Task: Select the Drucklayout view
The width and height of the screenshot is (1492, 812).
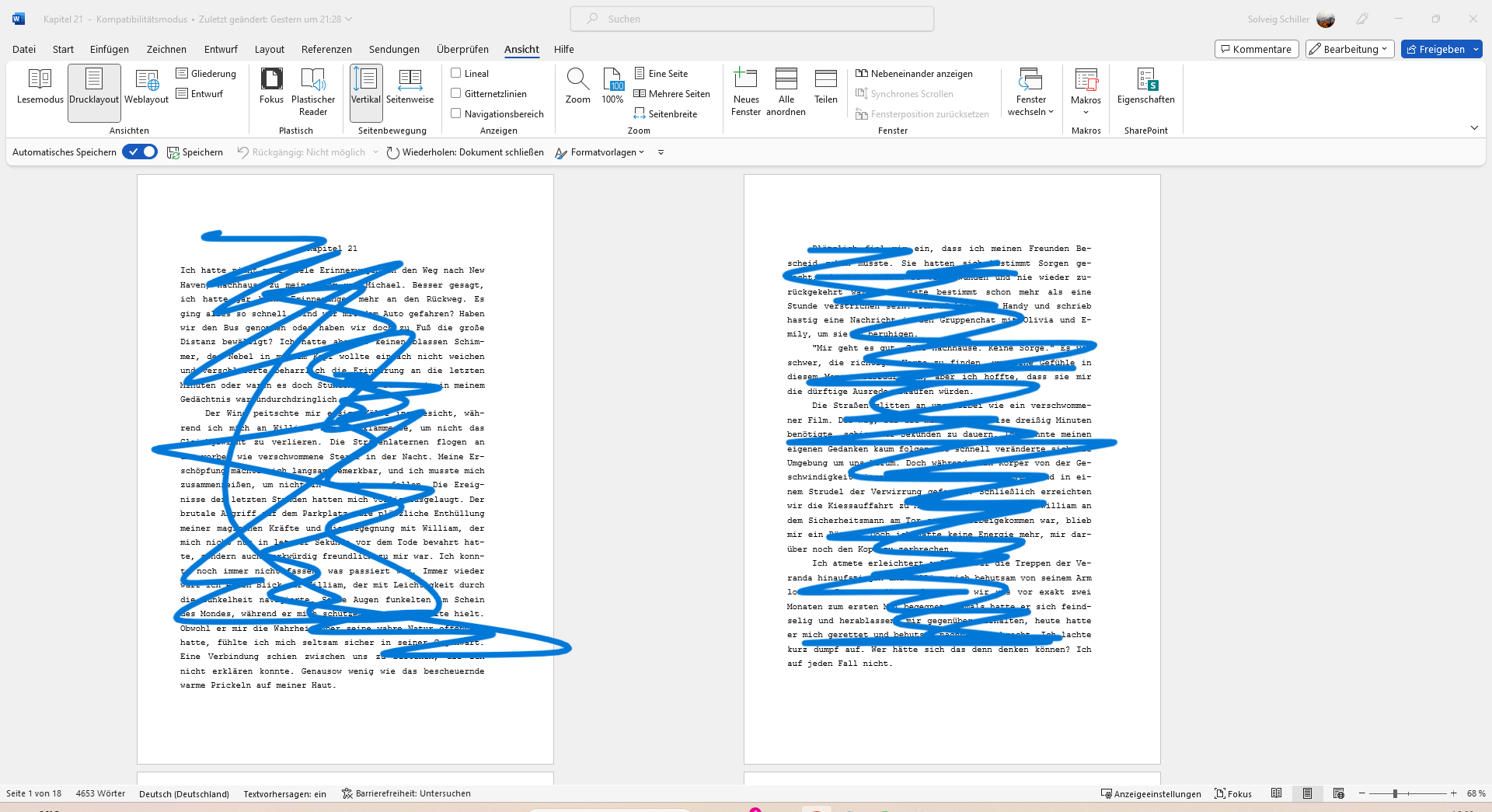Action: tap(94, 92)
